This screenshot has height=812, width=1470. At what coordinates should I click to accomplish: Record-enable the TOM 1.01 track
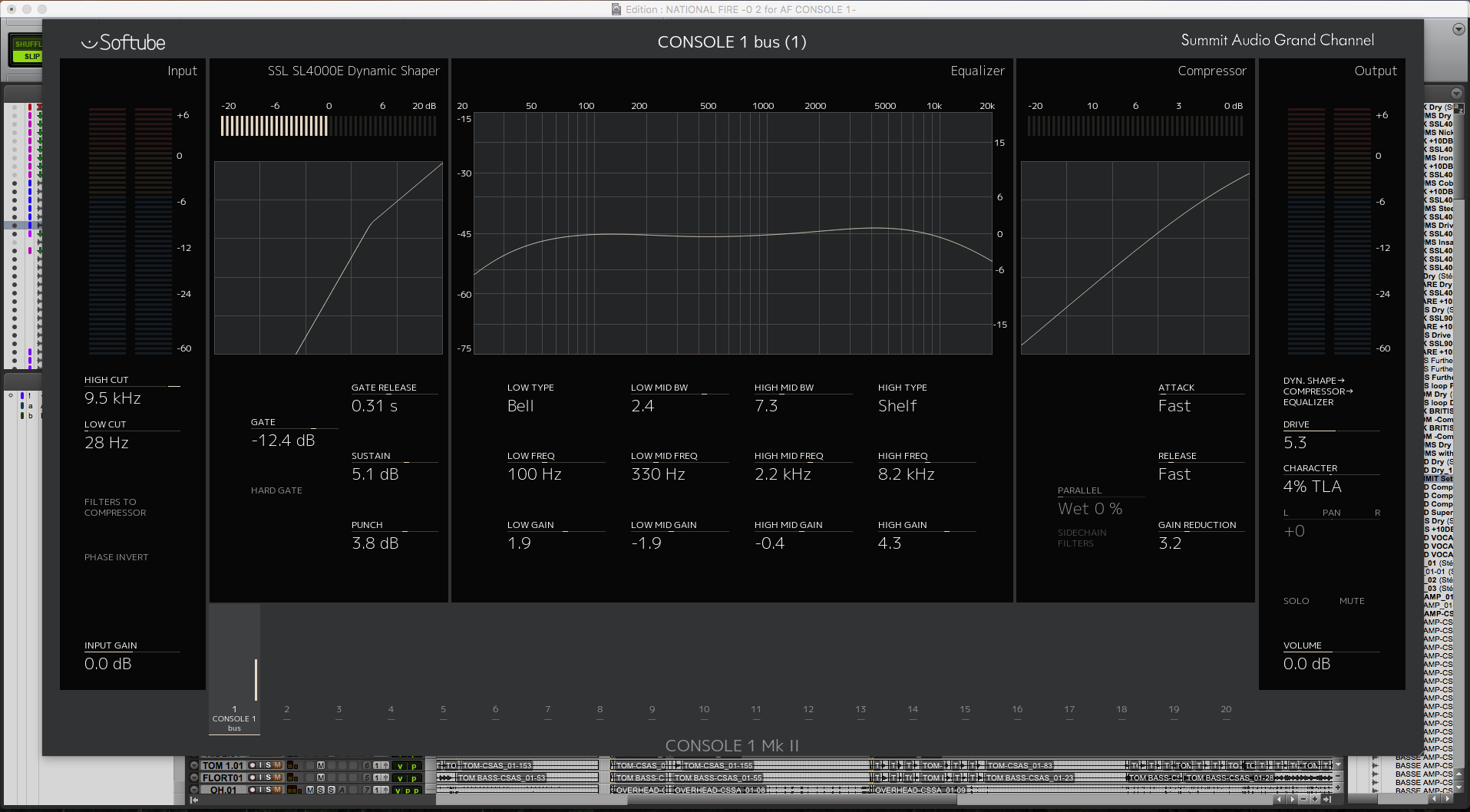tap(252, 765)
